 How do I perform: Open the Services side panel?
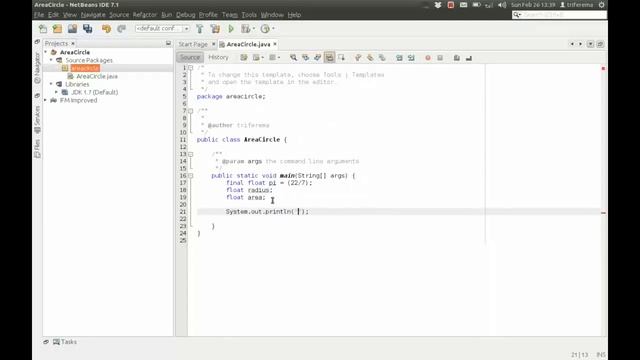(x=38, y=119)
